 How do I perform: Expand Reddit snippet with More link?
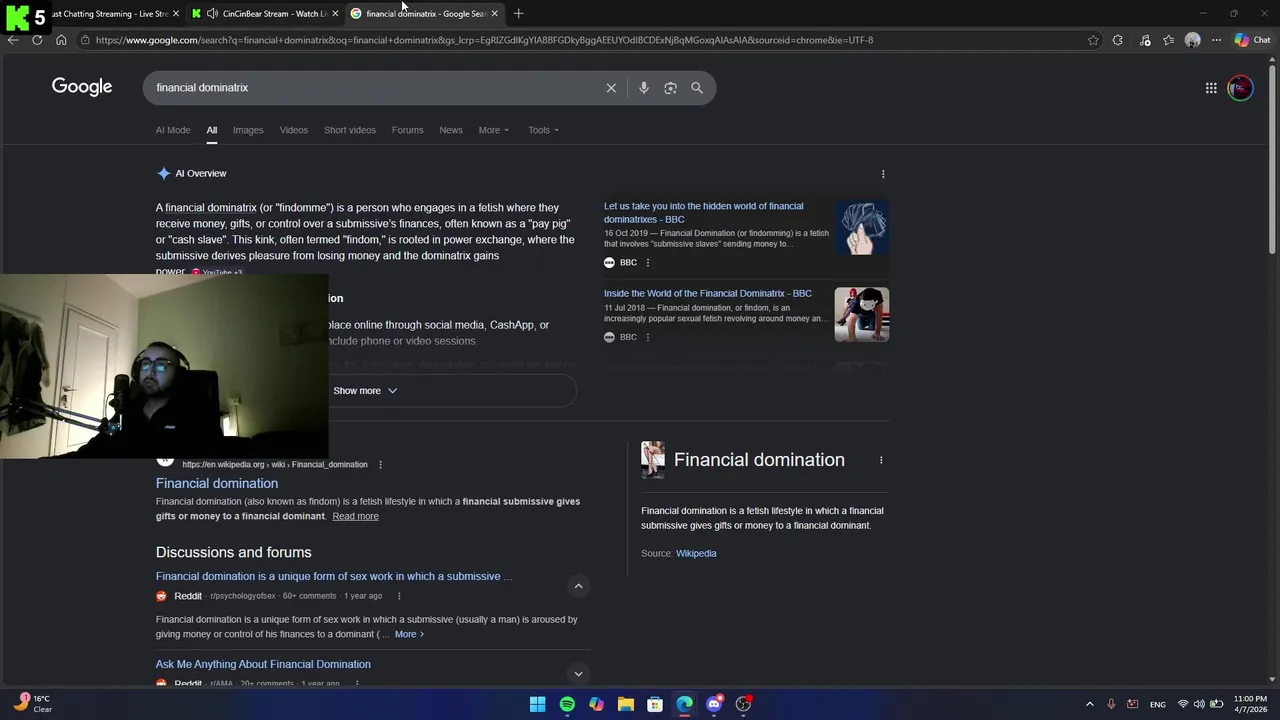pos(408,634)
